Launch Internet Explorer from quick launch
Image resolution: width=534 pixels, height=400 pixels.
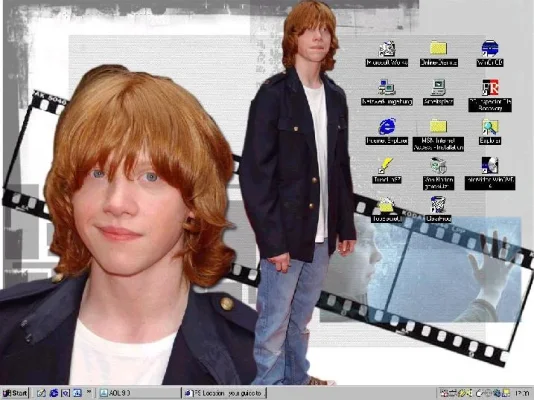pyautogui.click(x=54, y=393)
